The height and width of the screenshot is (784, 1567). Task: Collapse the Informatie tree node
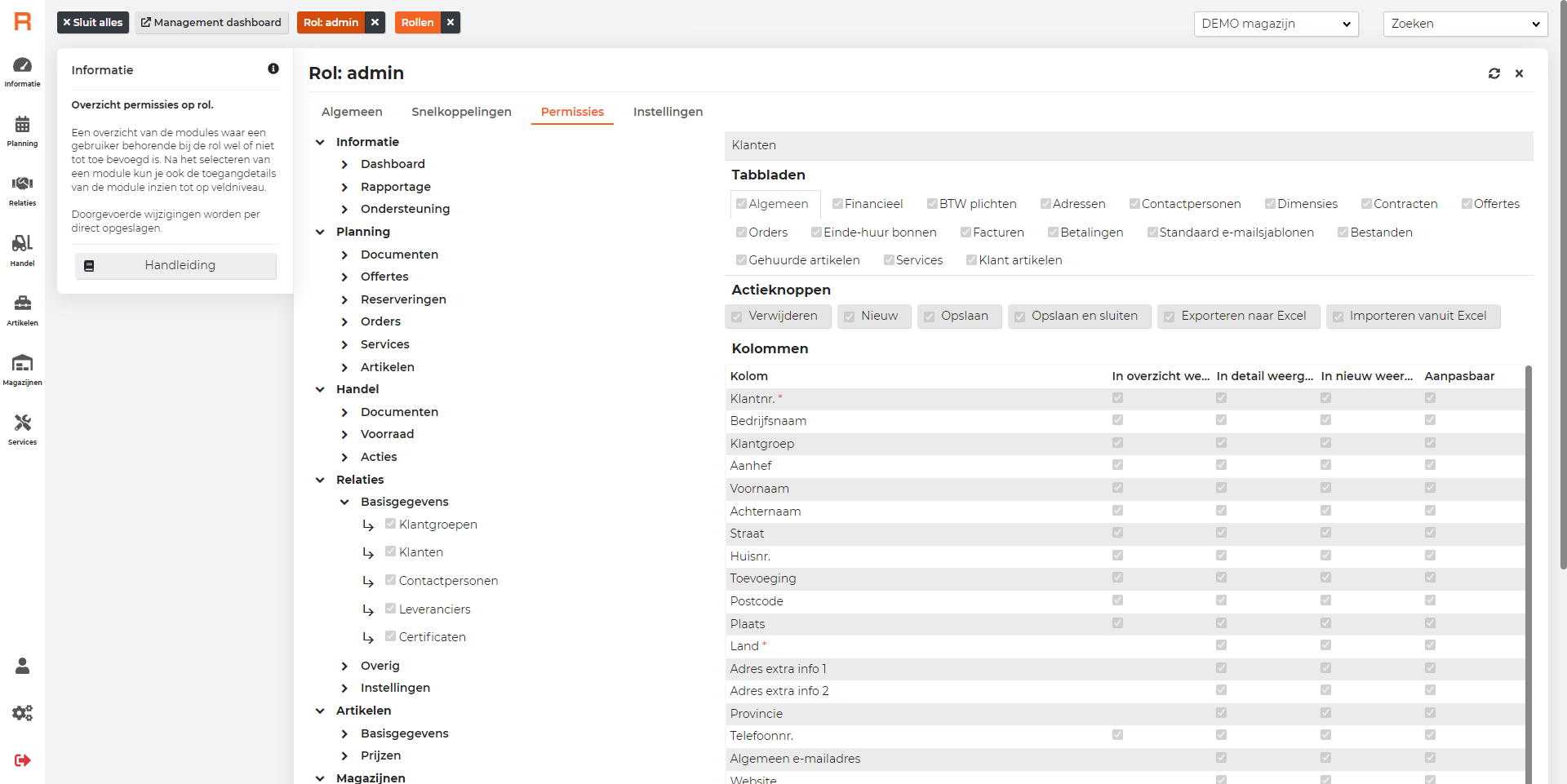tap(320, 142)
